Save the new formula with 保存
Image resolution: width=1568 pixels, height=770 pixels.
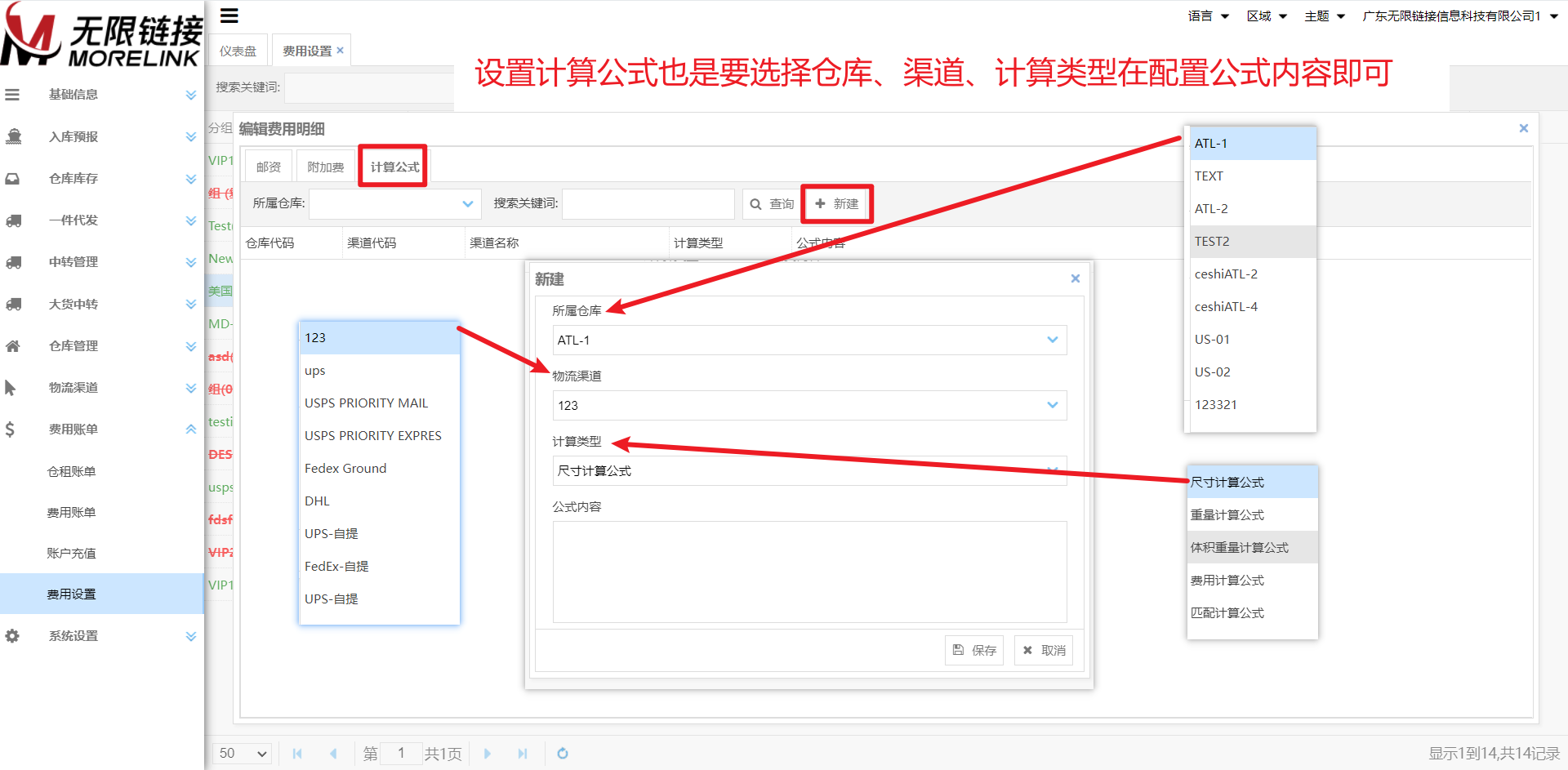(974, 650)
